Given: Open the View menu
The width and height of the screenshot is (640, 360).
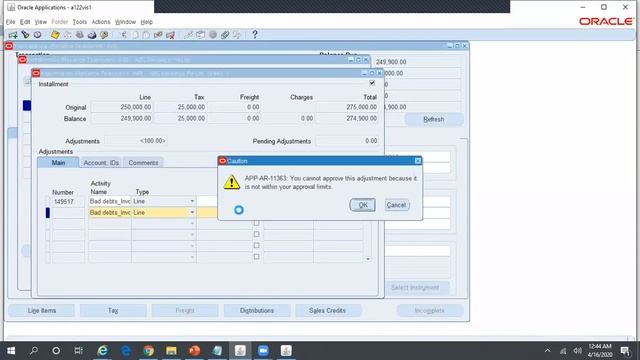Looking at the screenshot, I should pos(40,22).
